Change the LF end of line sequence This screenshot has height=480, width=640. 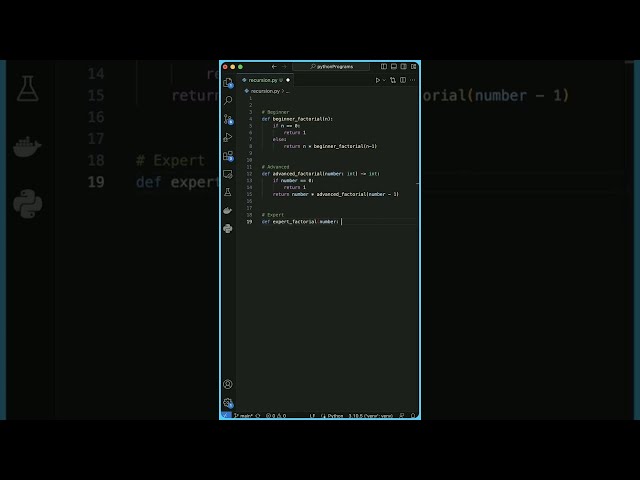pos(312,416)
